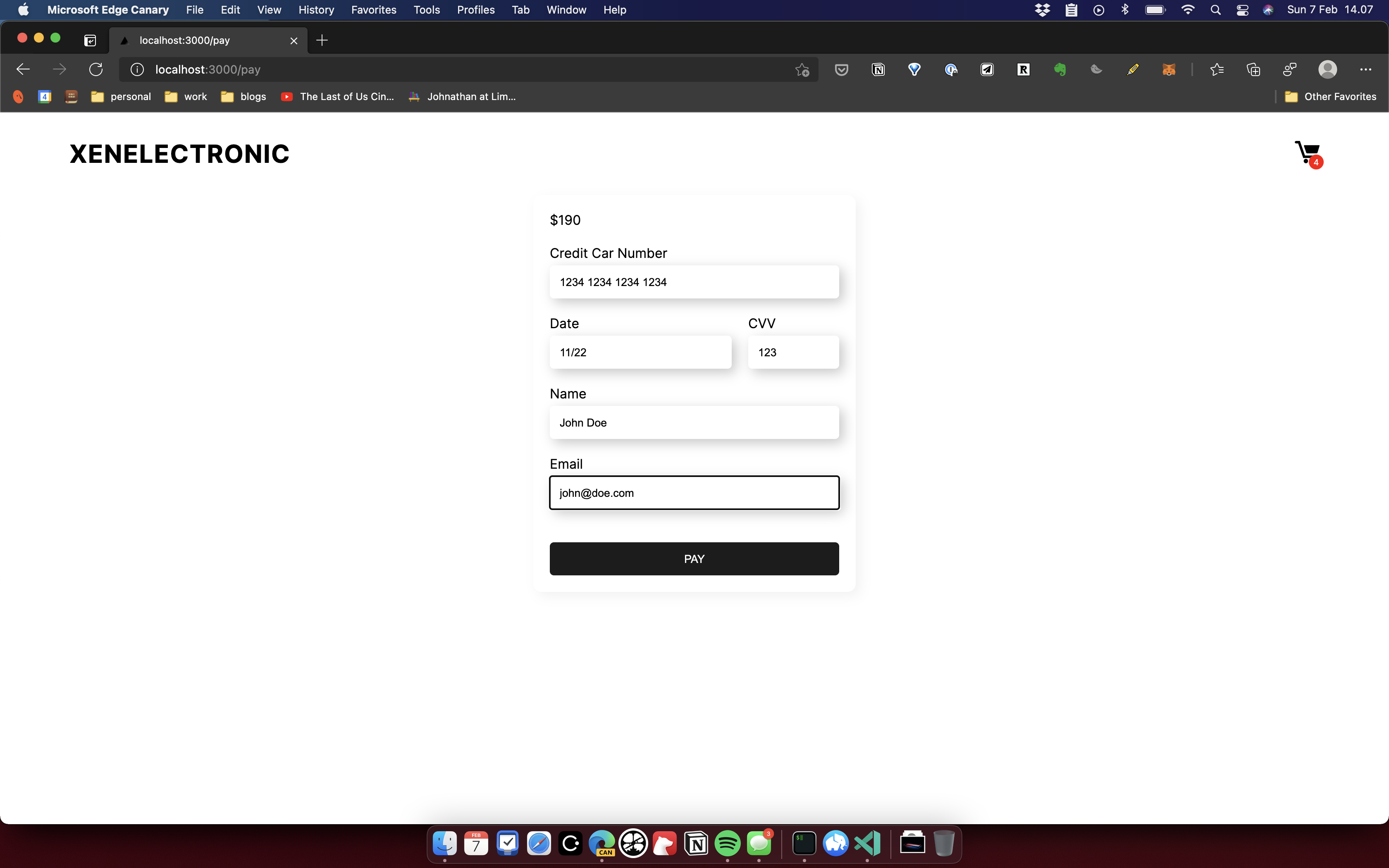Focus the Credit Car Number field

pyautogui.click(x=694, y=282)
